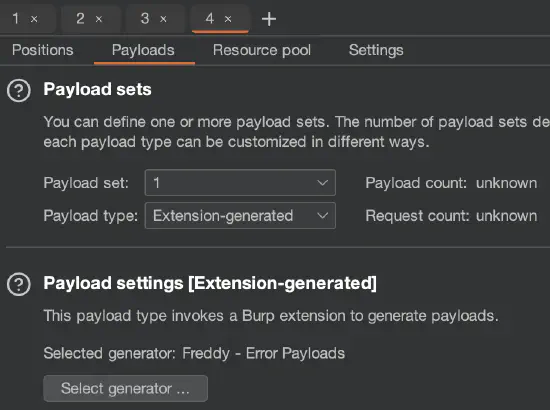Screen dimensions: 550x410
Task: Select the Payloads tab
Action: pyautogui.click(x=143, y=50)
